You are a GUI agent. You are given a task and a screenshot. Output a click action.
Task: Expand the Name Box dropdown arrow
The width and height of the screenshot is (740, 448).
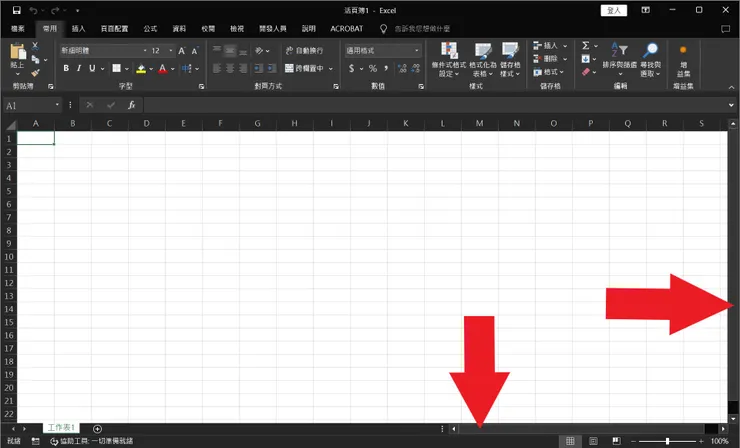[x=57, y=105]
